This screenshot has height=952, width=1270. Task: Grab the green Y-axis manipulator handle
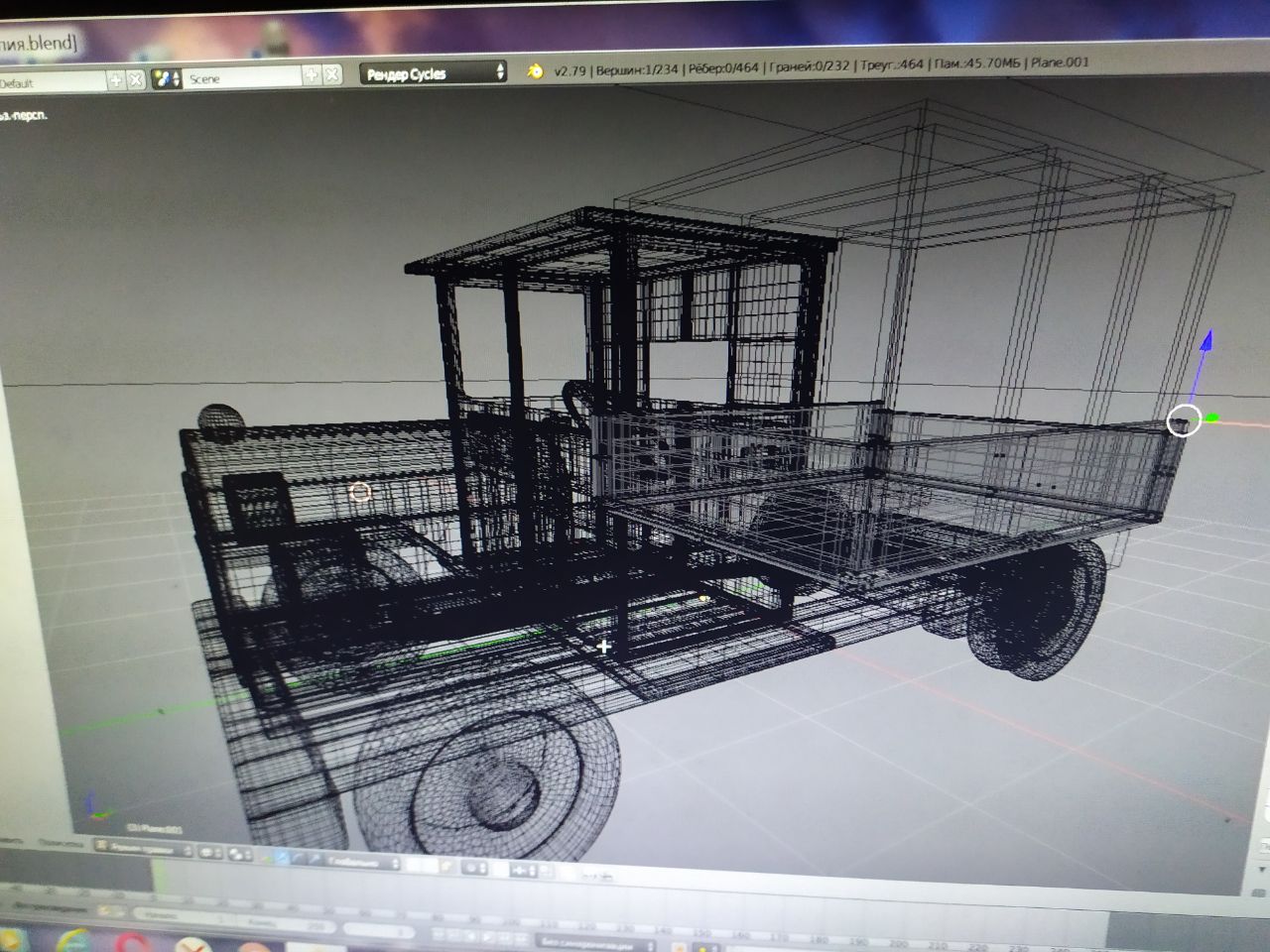click(1211, 417)
